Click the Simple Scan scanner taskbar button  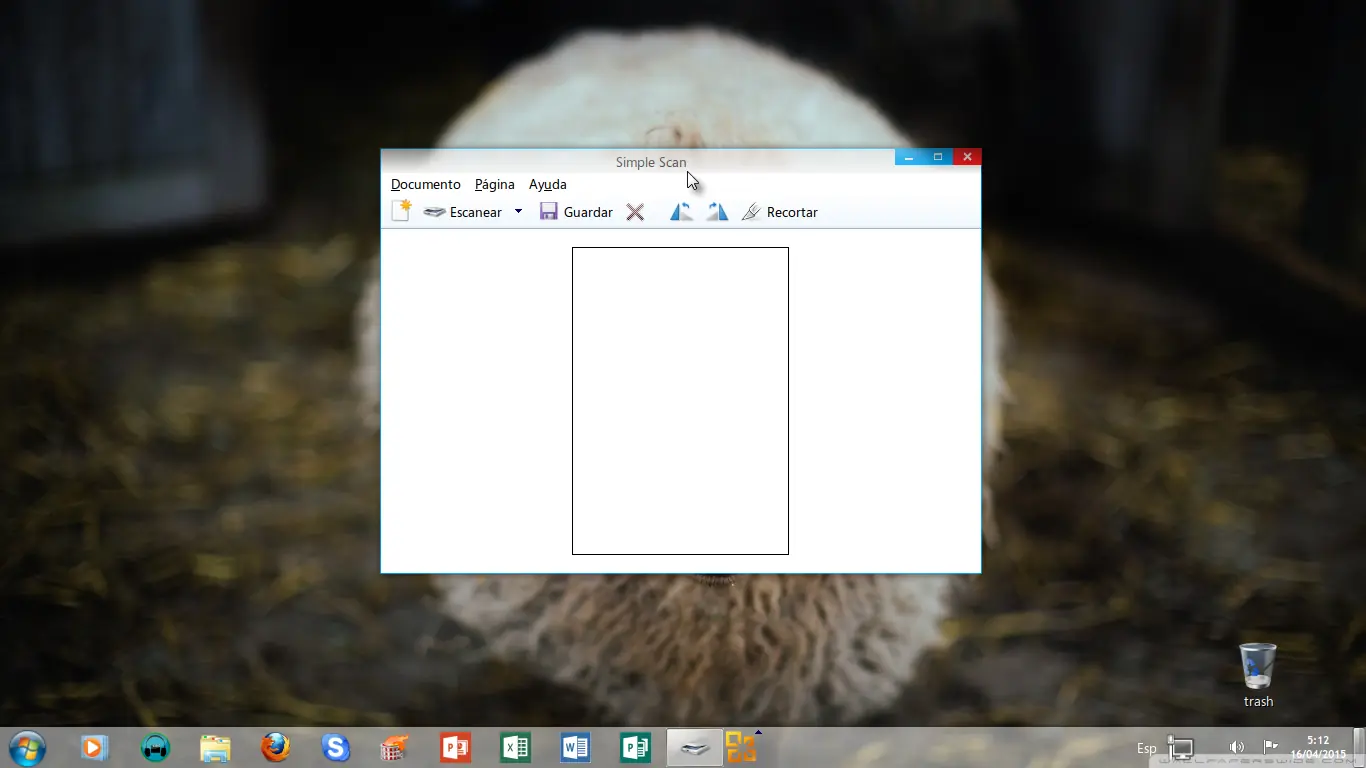(x=695, y=748)
